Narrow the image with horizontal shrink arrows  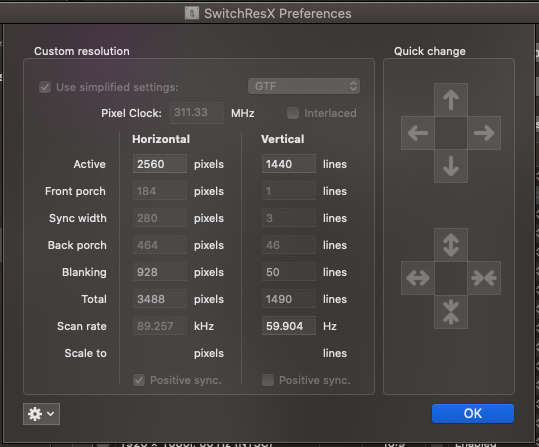pos(484,278)
